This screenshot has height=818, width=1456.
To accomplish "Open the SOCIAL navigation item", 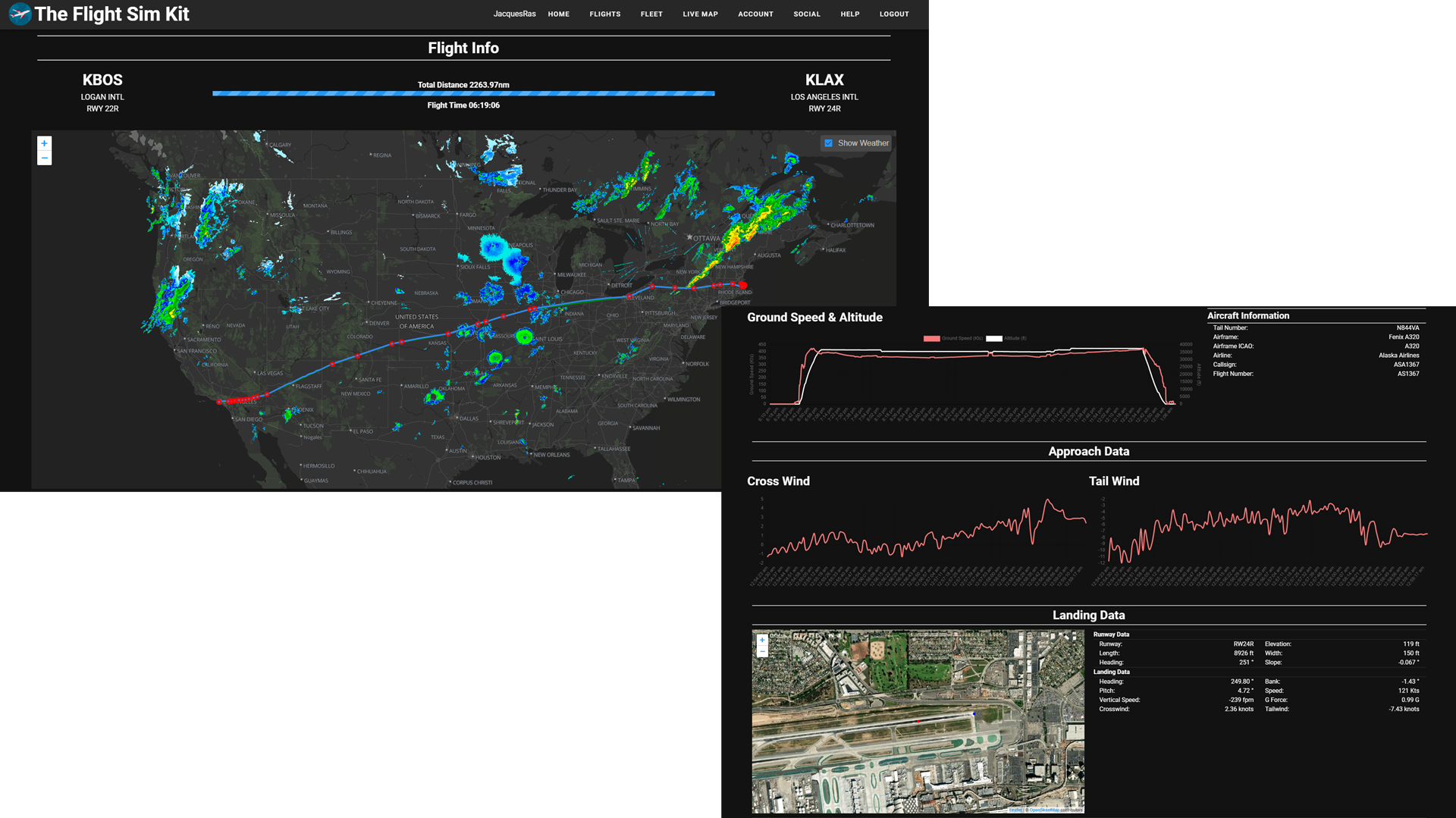I will [x=806, y=14].
